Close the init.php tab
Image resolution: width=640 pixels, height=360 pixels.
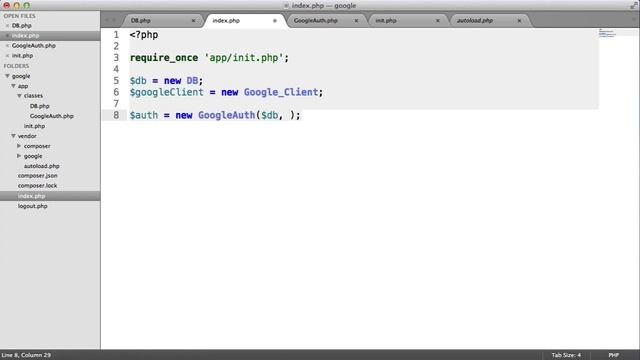tap(438, 20)
